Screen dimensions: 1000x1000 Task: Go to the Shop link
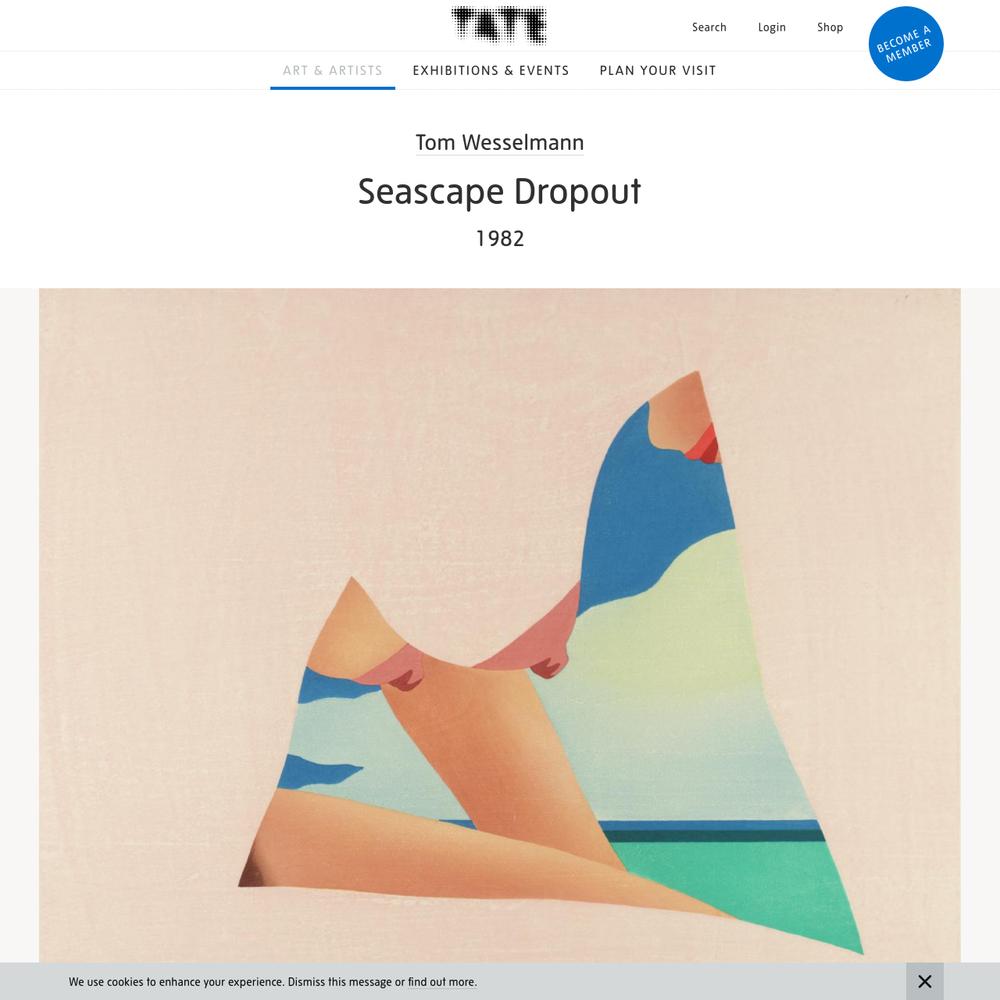(830, 27)
